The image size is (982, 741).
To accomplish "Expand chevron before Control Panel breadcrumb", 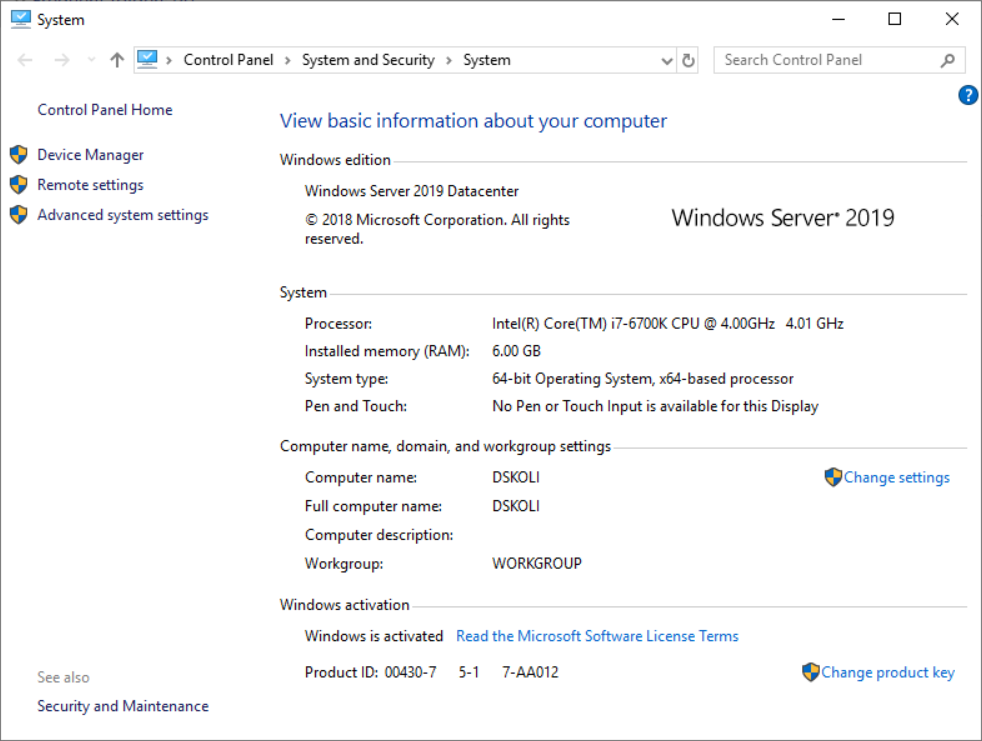I will [x=168, y=61].
